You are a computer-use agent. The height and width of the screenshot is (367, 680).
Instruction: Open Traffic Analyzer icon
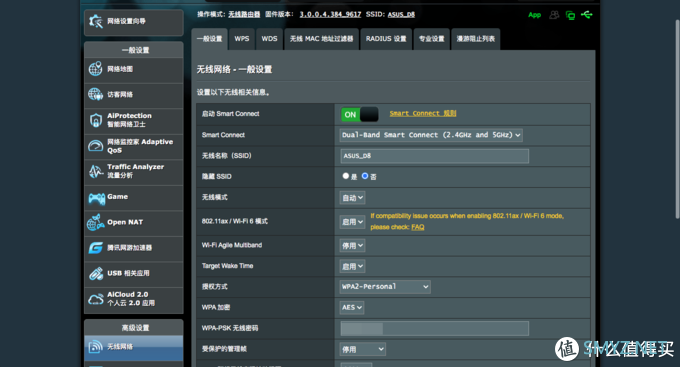tap(95, 171)
